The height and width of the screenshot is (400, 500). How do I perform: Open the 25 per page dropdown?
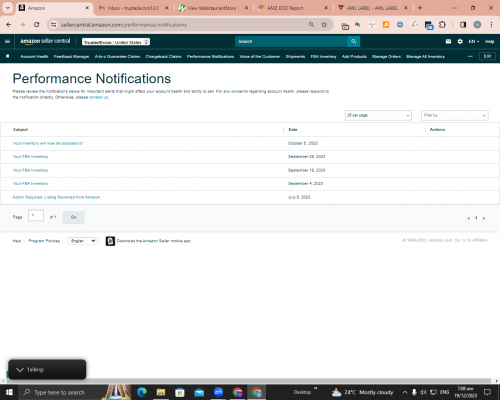(378, 115)
